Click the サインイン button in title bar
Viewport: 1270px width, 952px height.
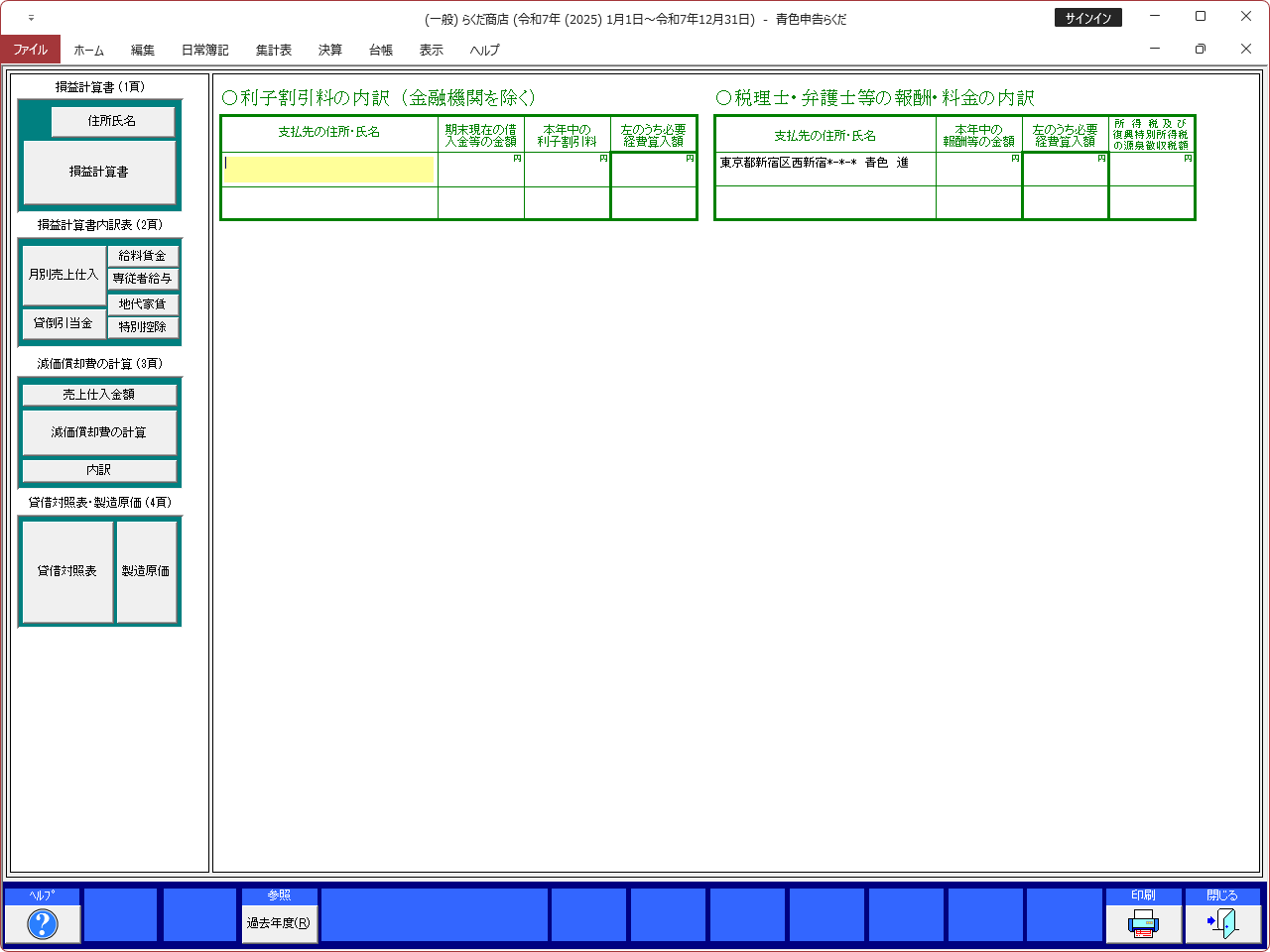click(x=1087, y=18)
